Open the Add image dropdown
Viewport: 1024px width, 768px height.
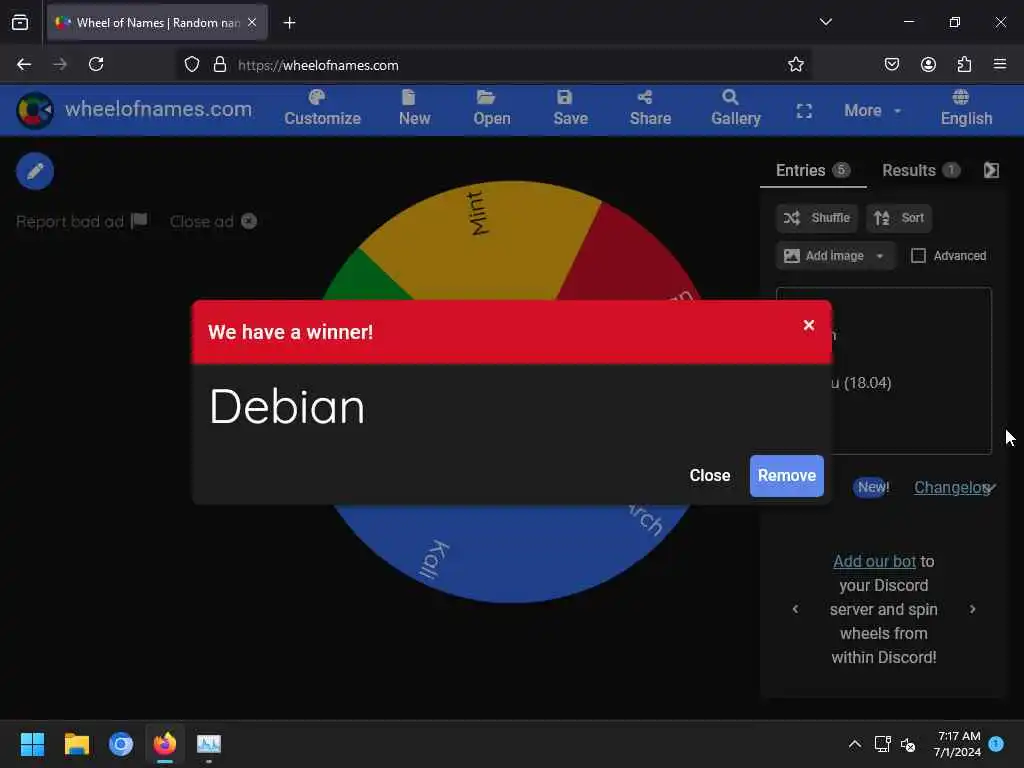(835, 255)
